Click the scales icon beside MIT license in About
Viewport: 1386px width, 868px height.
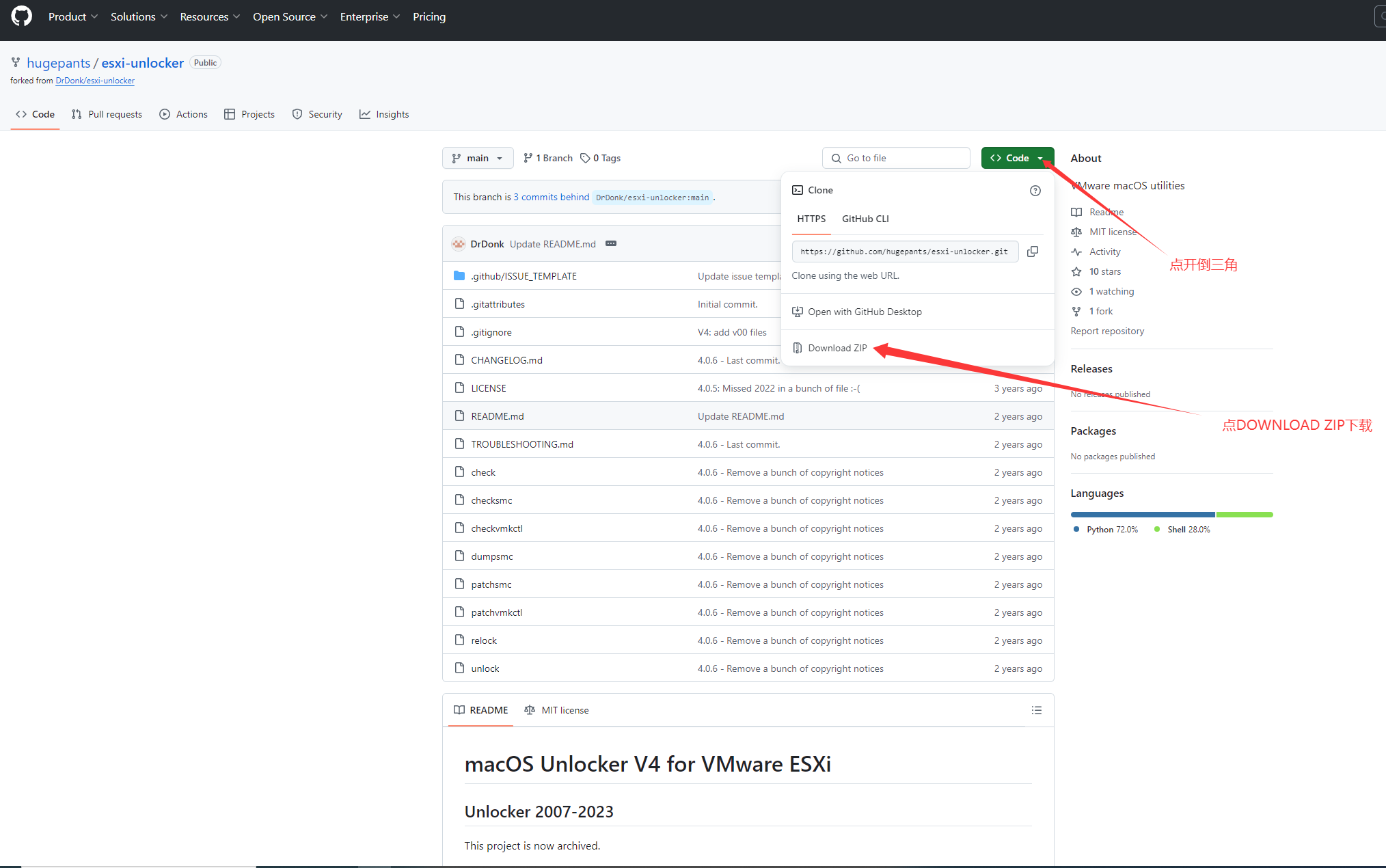click(x=1076, y=232)
